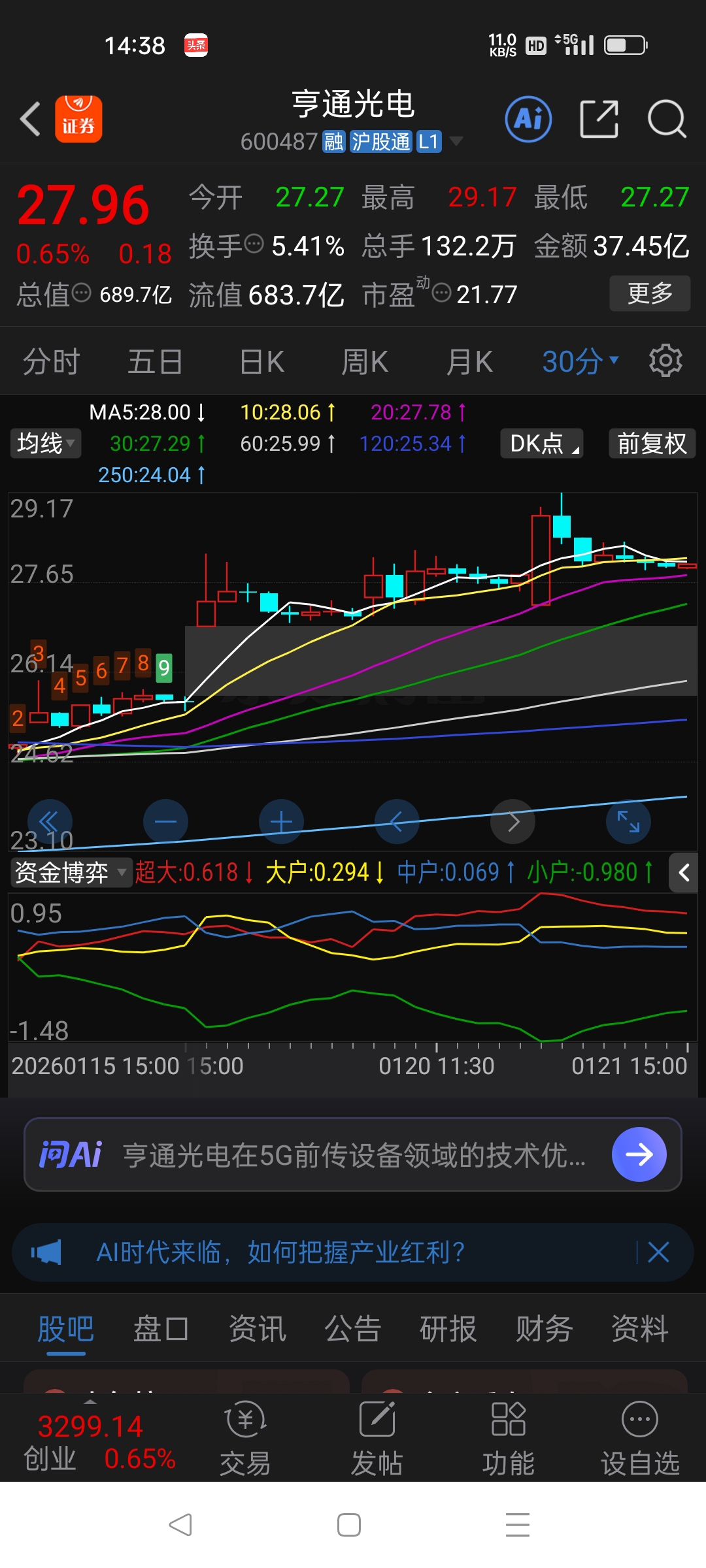Switch to 五日 chart tab
The width and height of the screenshot is (706, 1568).
pyautogui.click(x=155, y=361)
